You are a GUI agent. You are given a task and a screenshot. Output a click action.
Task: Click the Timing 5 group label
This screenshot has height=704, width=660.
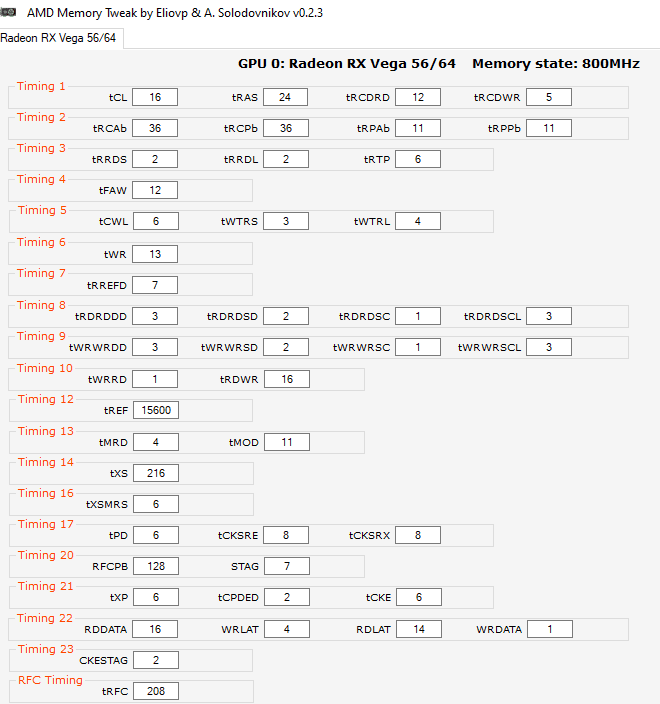click(42, 210)
